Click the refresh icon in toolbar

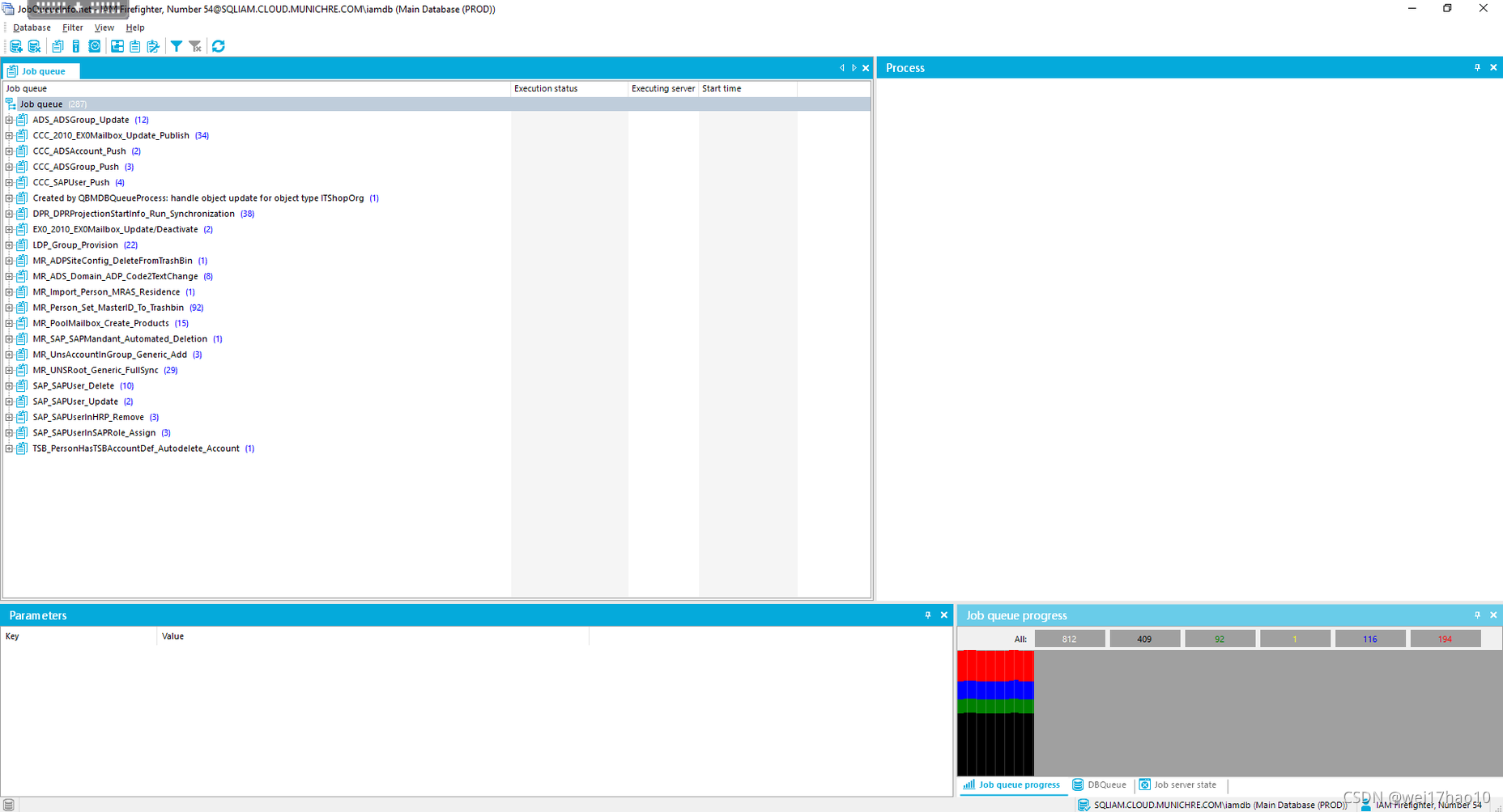pos(219,46)
